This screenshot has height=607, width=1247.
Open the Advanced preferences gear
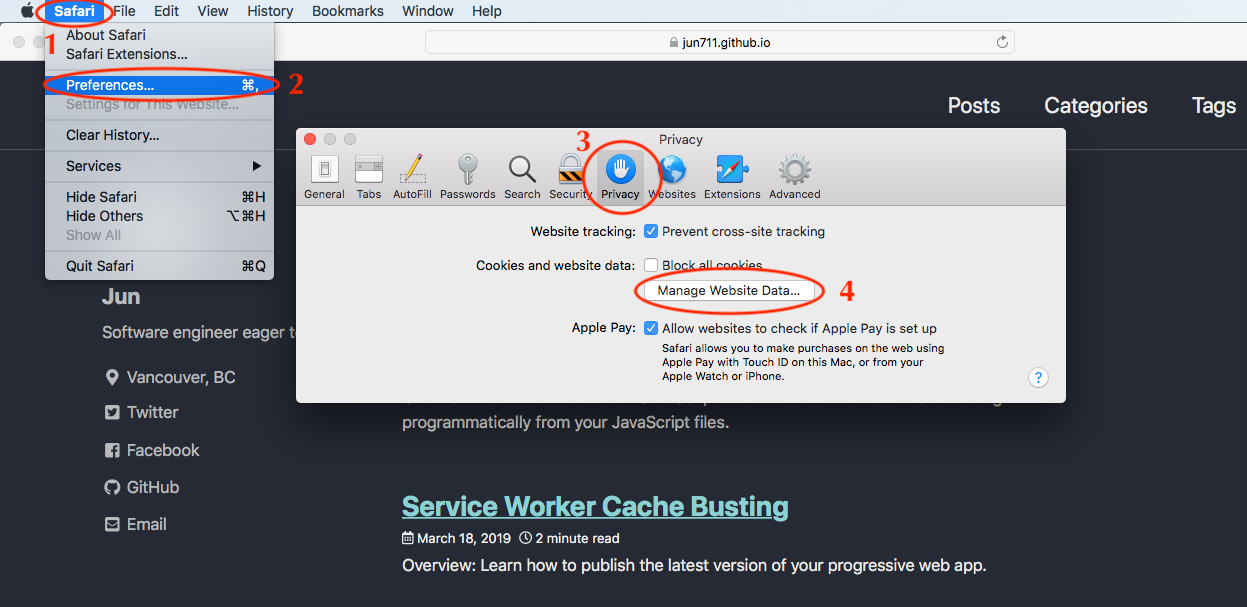(795, 169)
